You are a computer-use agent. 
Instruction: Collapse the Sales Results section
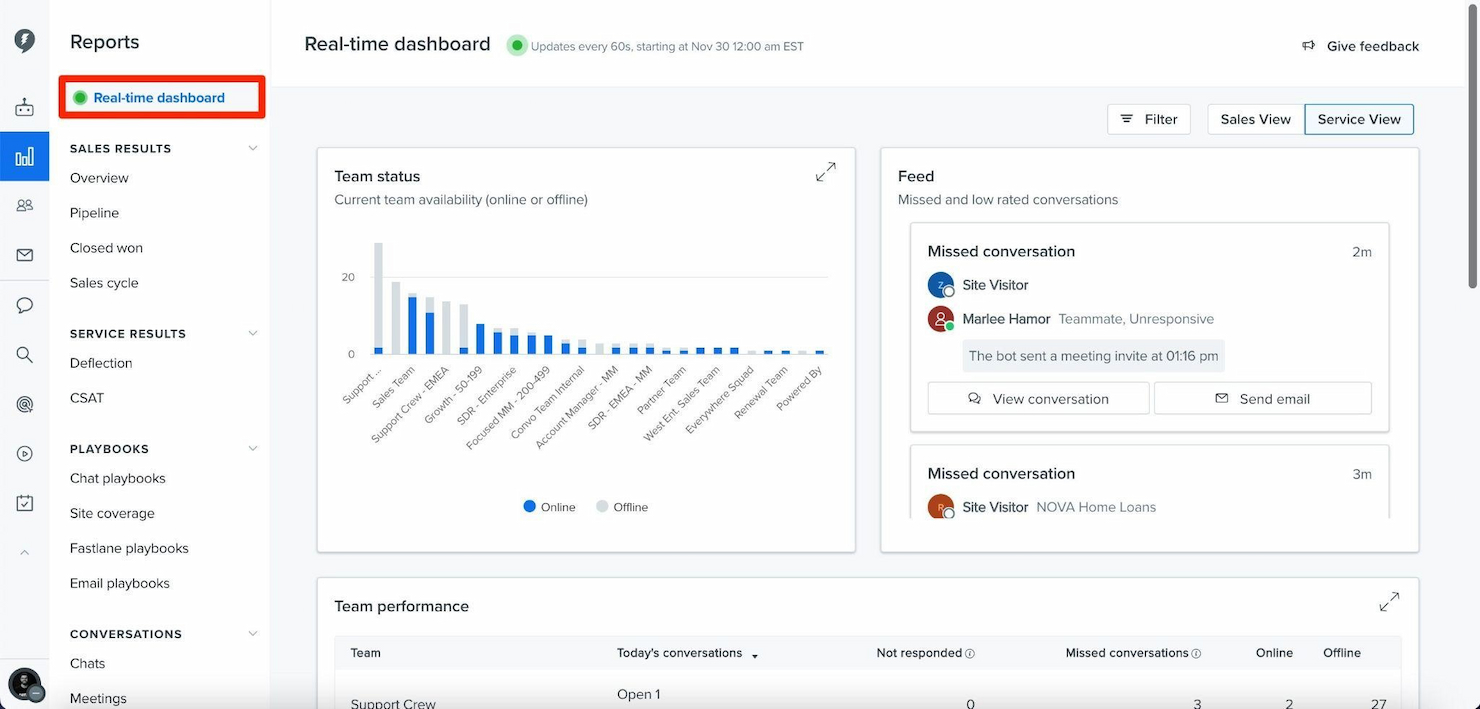[x=253, y=147]
